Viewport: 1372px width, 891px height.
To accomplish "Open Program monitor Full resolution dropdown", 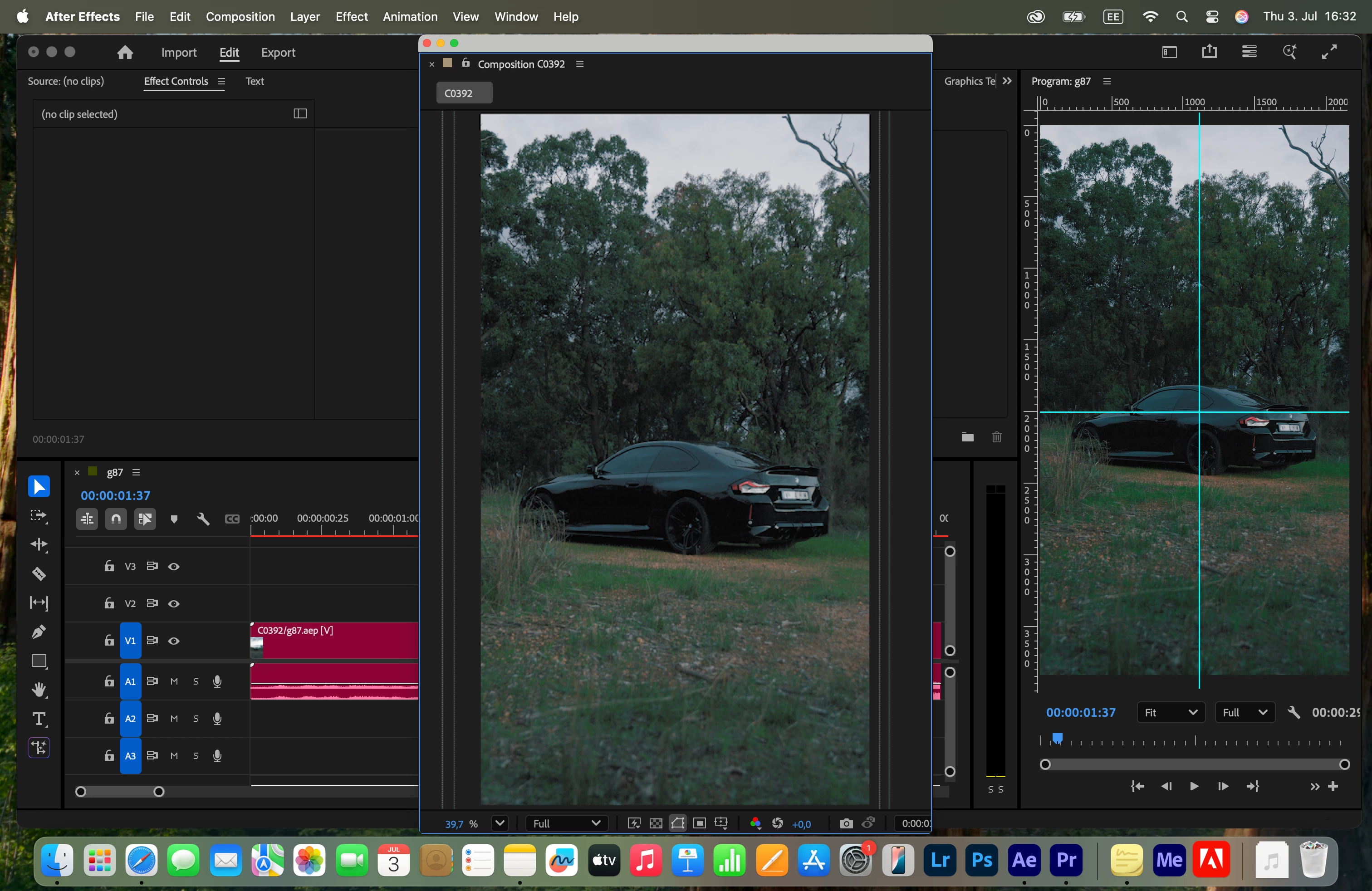I will coord(1245,713).
